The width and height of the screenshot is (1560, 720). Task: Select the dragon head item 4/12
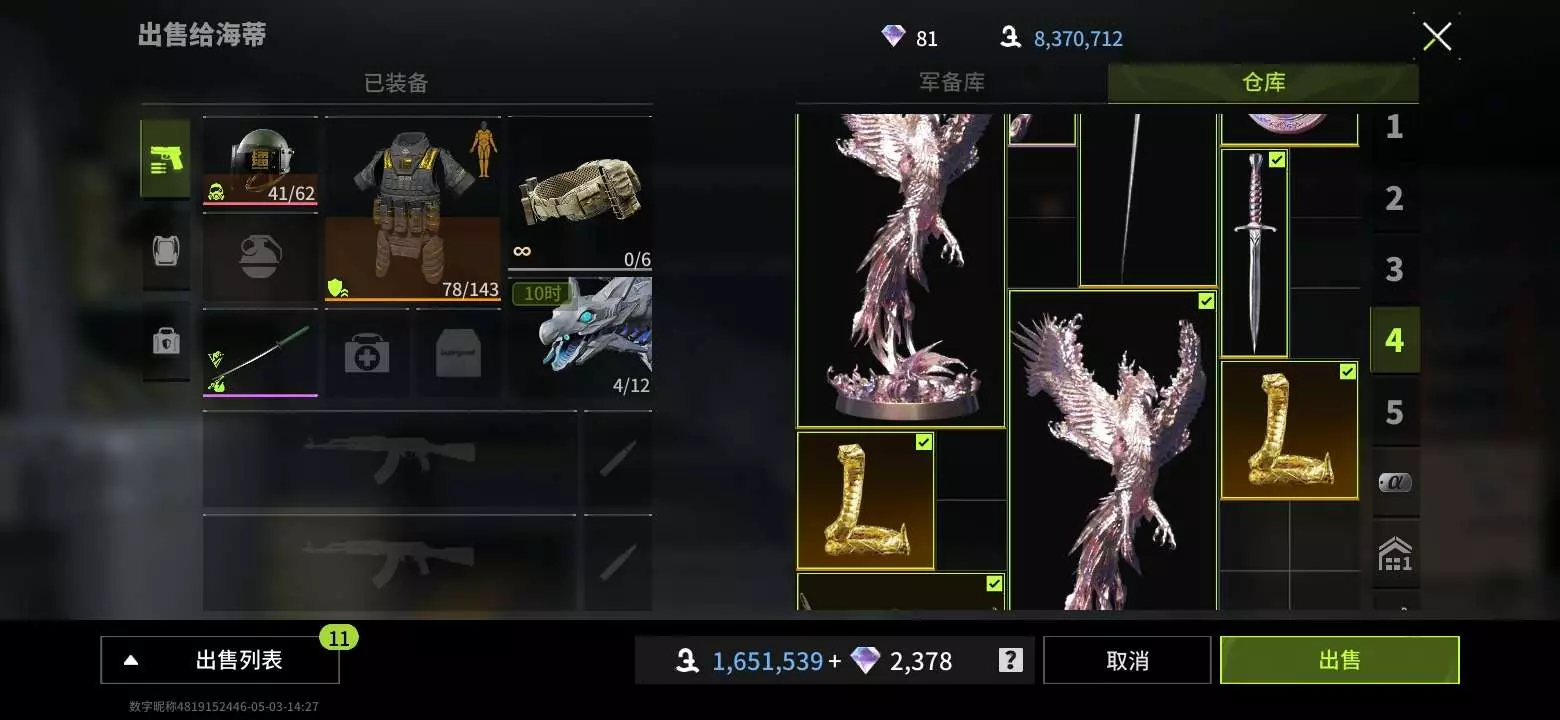580,337
